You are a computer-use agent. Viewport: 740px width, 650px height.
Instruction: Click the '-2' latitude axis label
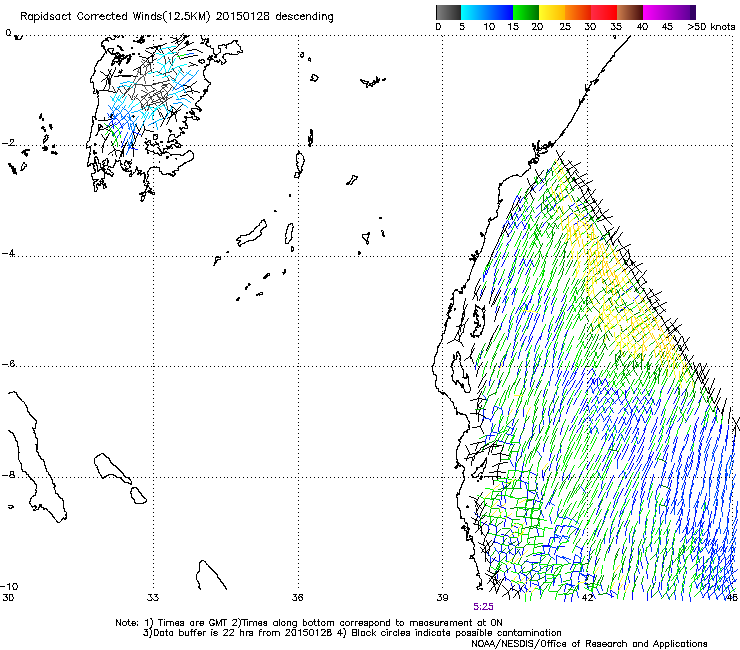[x=8, y=143]
